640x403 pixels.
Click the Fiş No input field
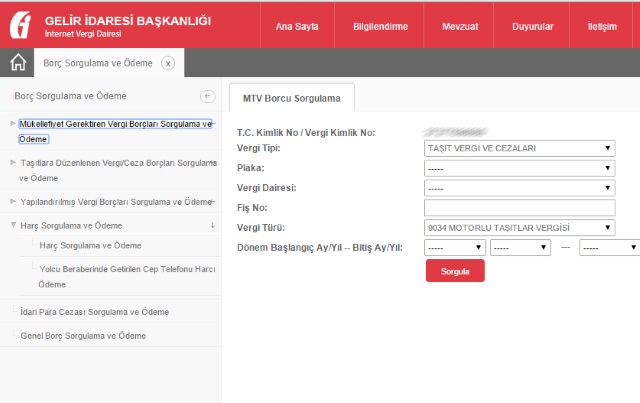pos(520,208)
